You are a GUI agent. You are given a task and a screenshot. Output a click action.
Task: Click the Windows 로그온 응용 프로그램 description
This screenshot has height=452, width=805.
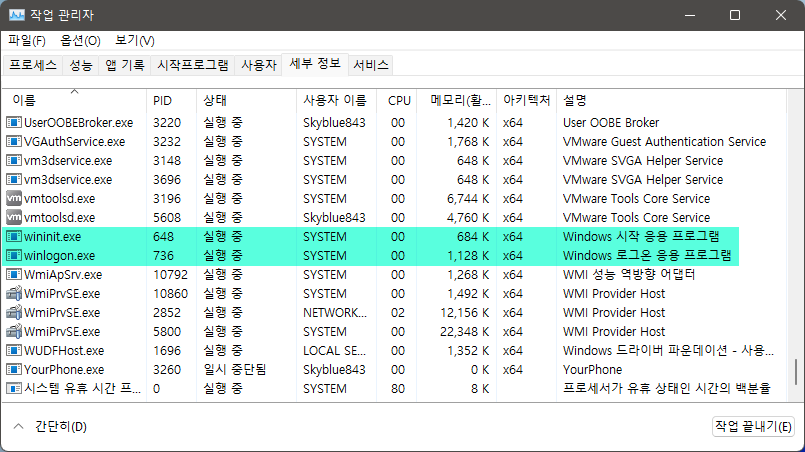647,255
